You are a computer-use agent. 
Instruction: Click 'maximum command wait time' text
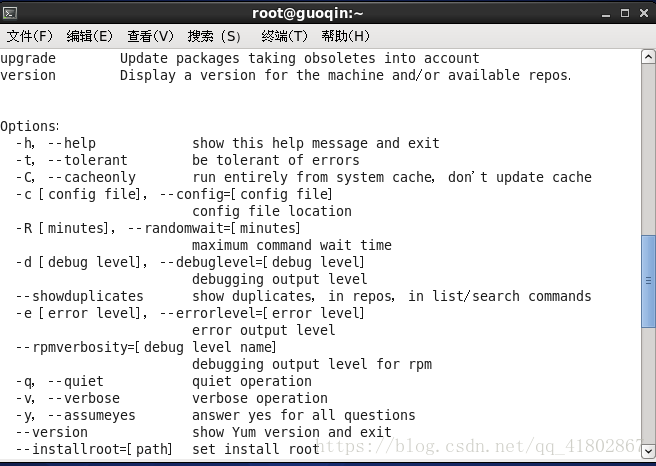[x=292, y=245]
